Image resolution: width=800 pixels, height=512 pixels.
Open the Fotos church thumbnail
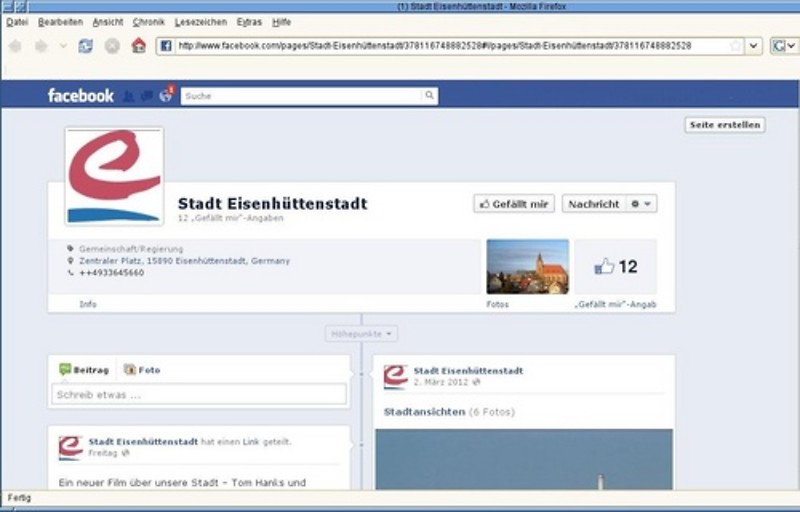tap(528, 267)
